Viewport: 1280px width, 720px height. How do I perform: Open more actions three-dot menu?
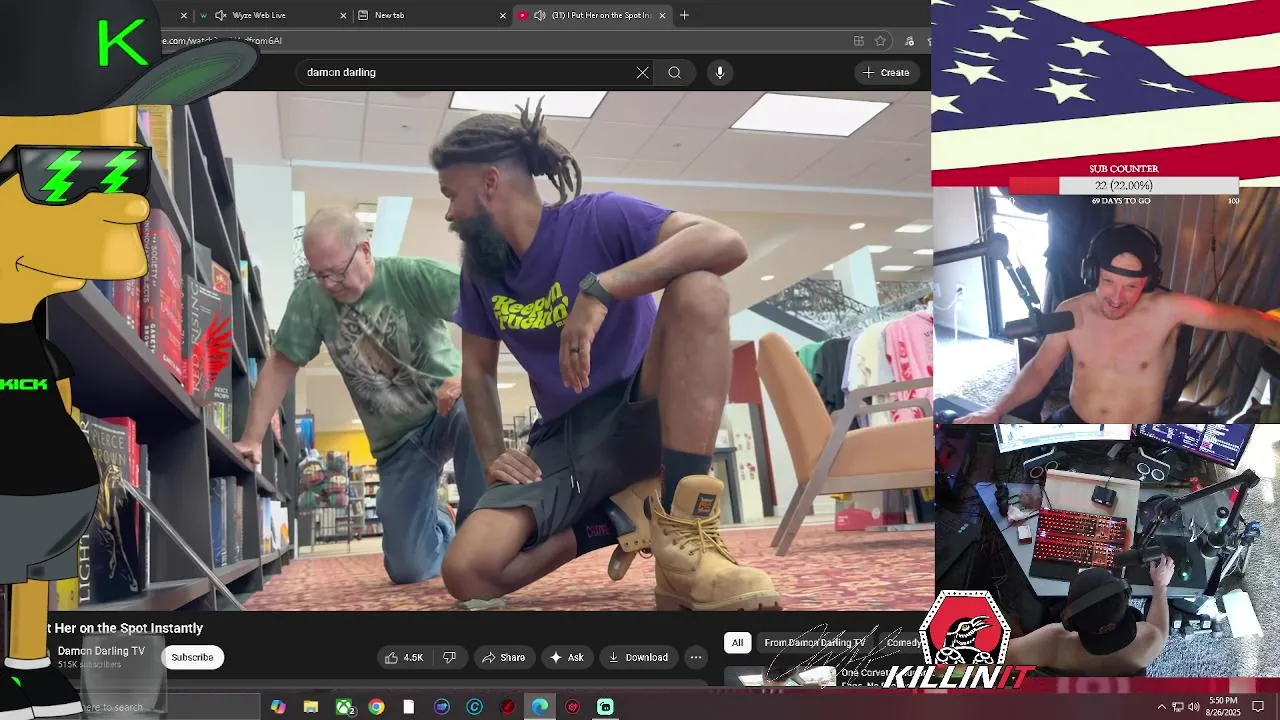[695, 657]
